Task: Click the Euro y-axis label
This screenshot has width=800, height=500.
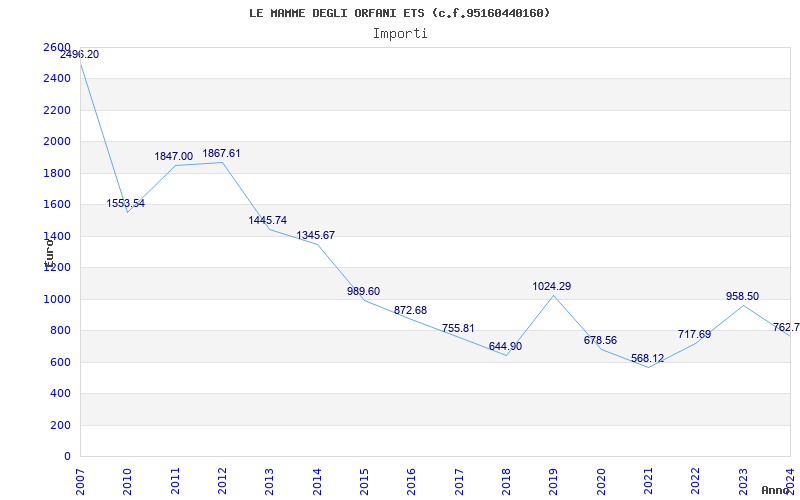Action: pos(49,253)
